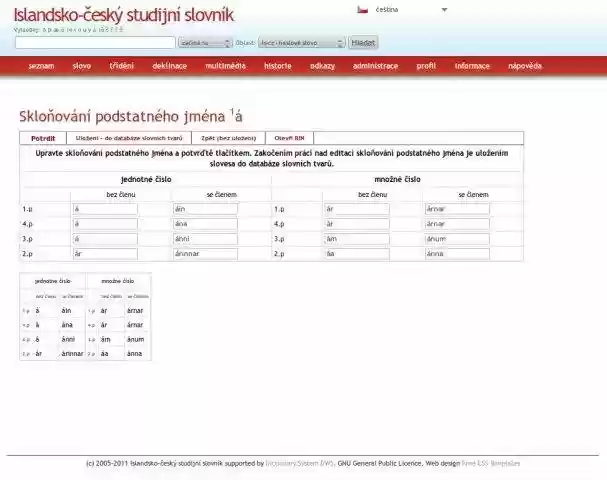The image size is (607, 480).
Task: Open the třídění menu
Action: [x=122, y=66]
